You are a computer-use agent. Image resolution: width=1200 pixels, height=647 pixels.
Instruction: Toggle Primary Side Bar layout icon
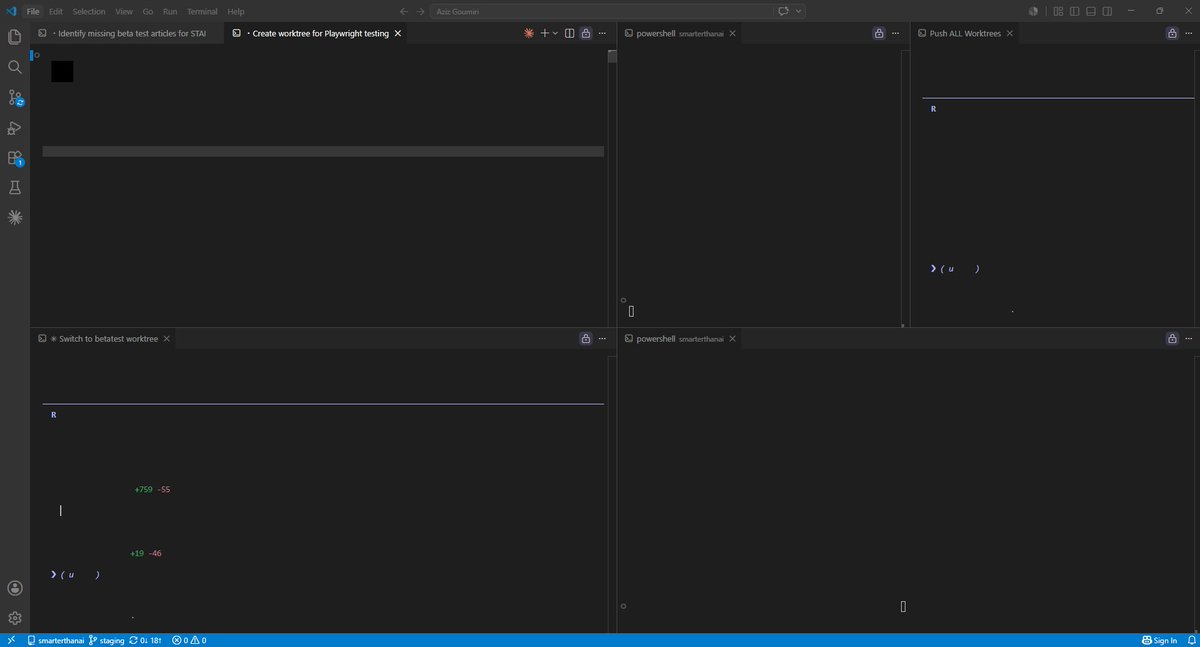pyautogui.click(x=1074, y=11)
